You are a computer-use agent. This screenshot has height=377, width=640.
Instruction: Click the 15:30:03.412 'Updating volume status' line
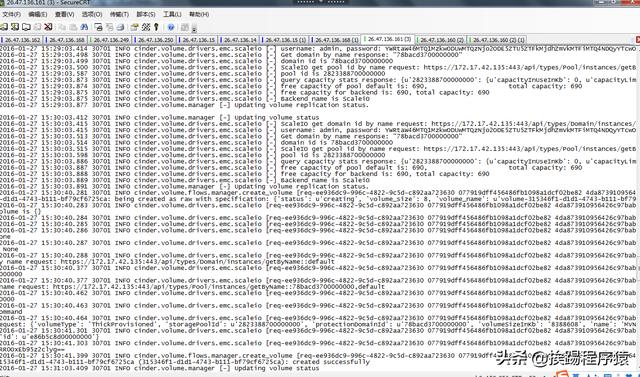coord(160,118)
